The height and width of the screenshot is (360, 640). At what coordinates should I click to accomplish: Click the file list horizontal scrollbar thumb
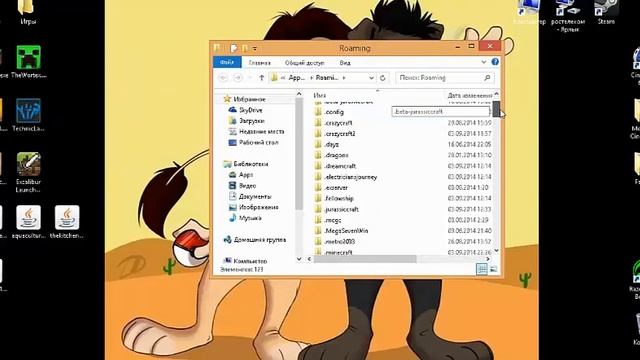[365, 259]
